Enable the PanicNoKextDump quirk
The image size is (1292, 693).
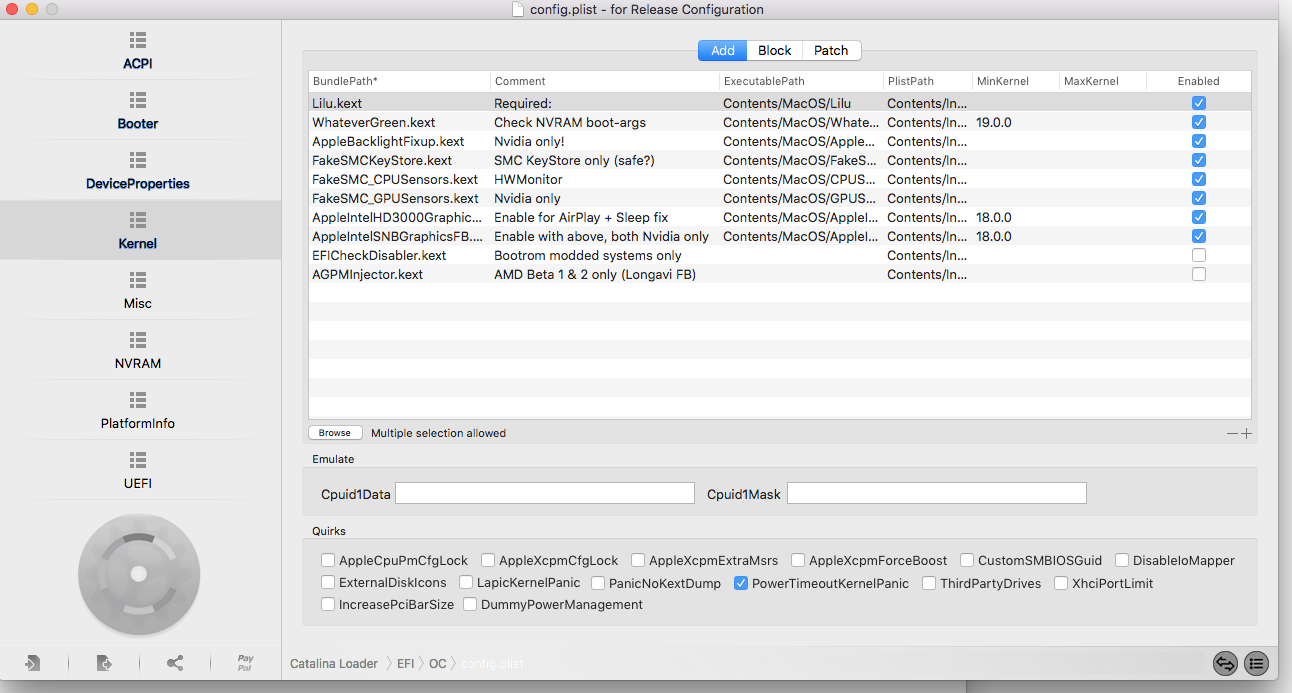point(598,583)
